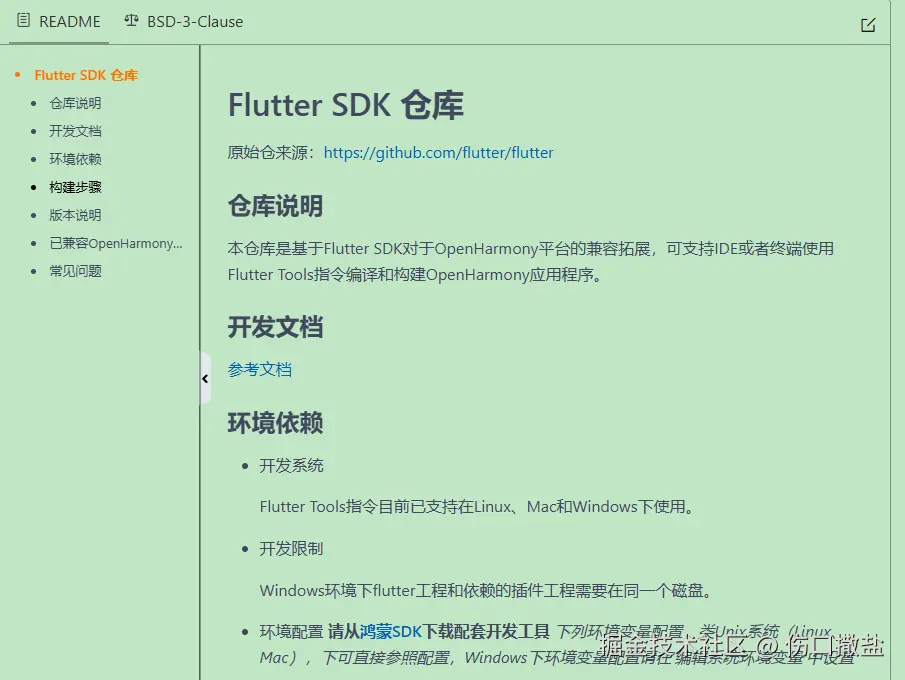
Task: Open the 参考文档 link
Action: point(260,369)
